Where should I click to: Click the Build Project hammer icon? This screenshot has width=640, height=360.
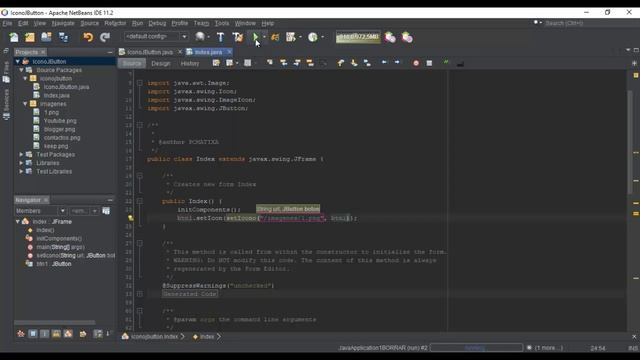[220, 37]
